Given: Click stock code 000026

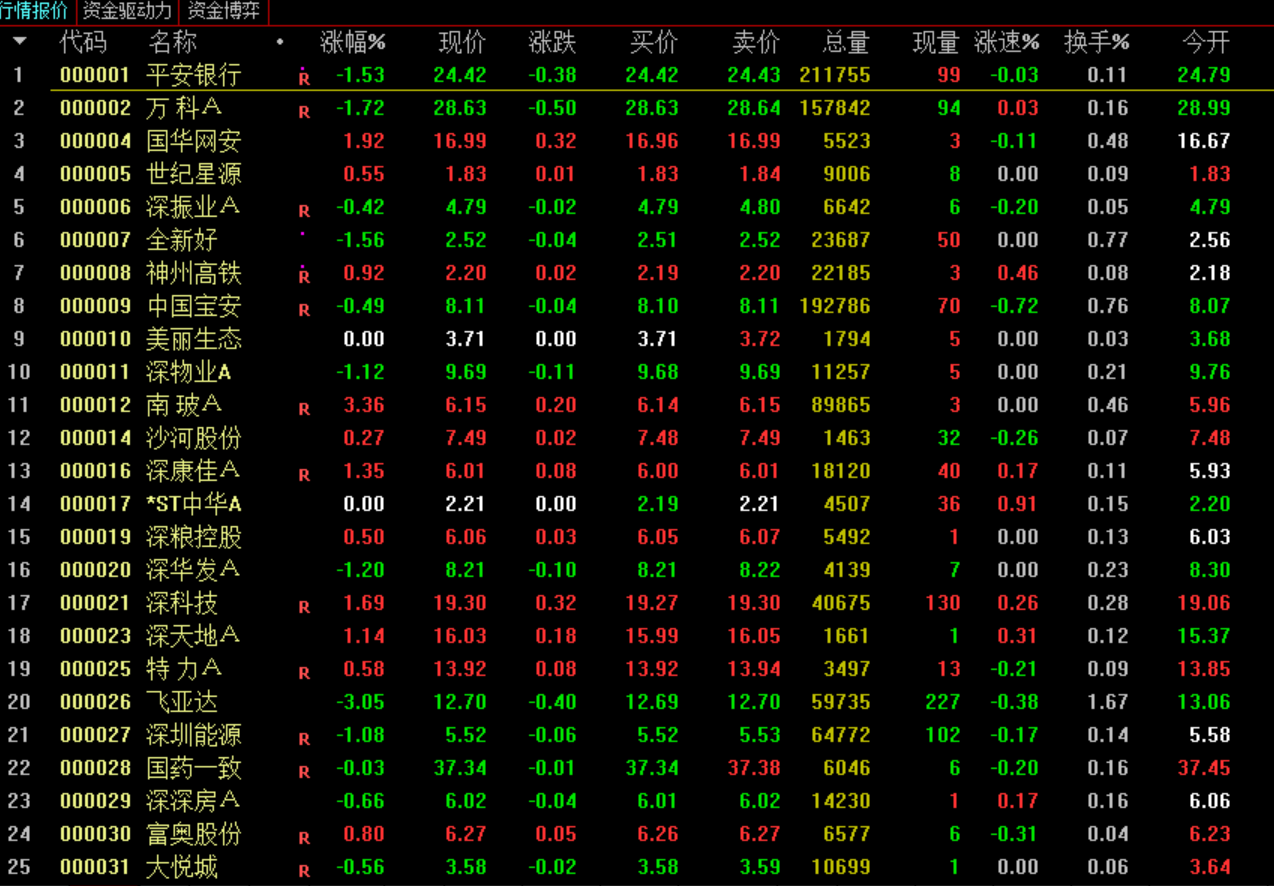Looking at the screenshot, I should tap(95, 702).
